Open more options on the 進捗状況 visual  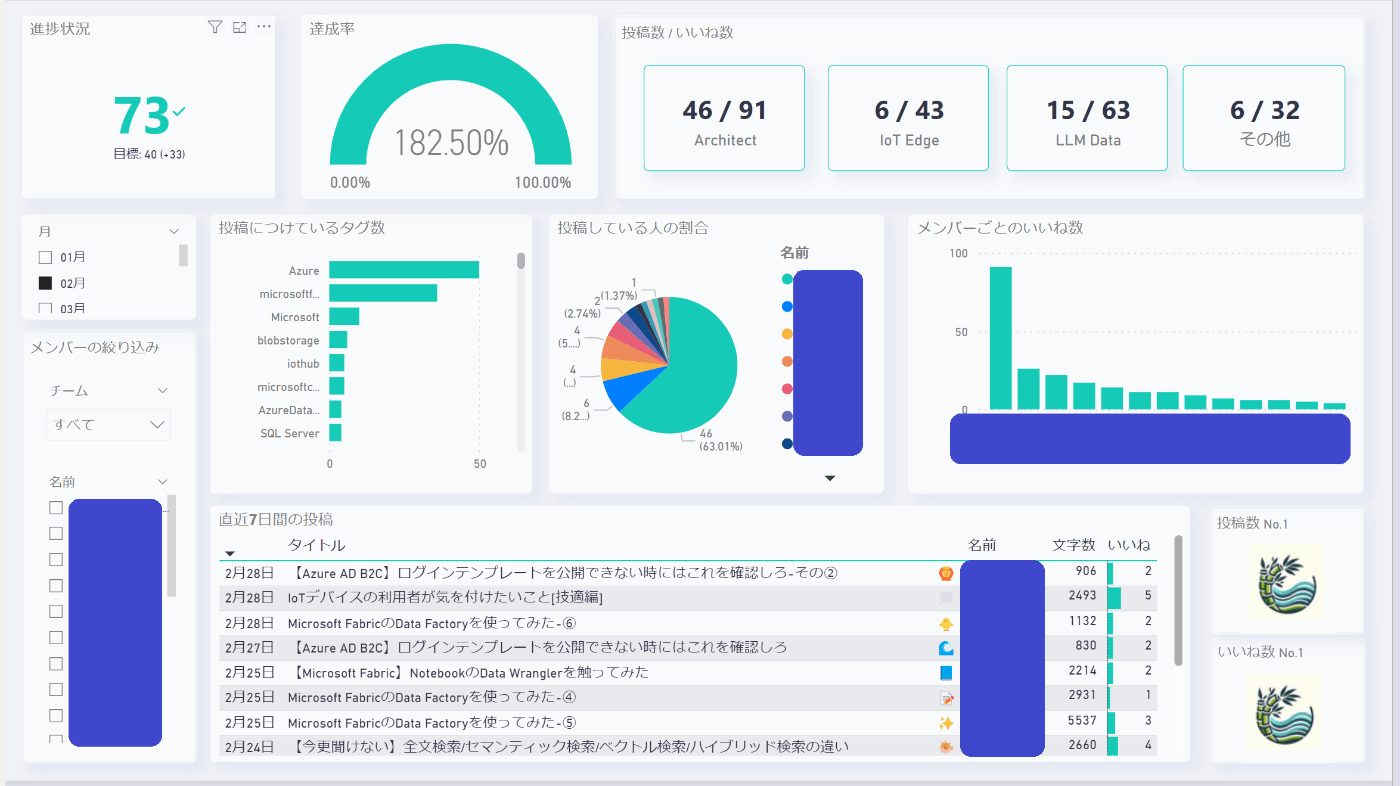(264, 27)
